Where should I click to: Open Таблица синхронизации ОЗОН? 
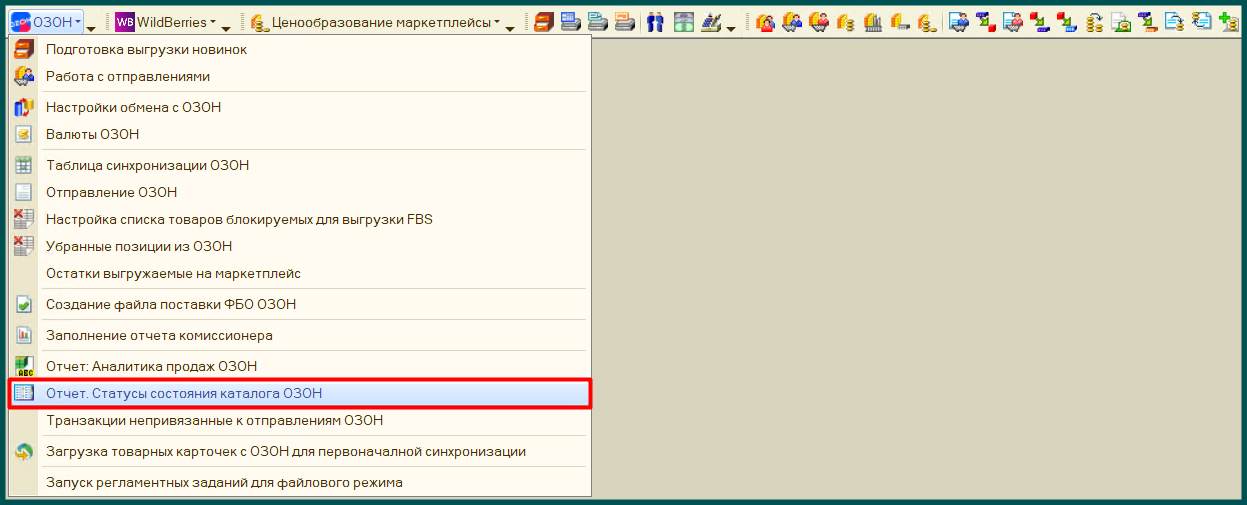coord(300,165)
